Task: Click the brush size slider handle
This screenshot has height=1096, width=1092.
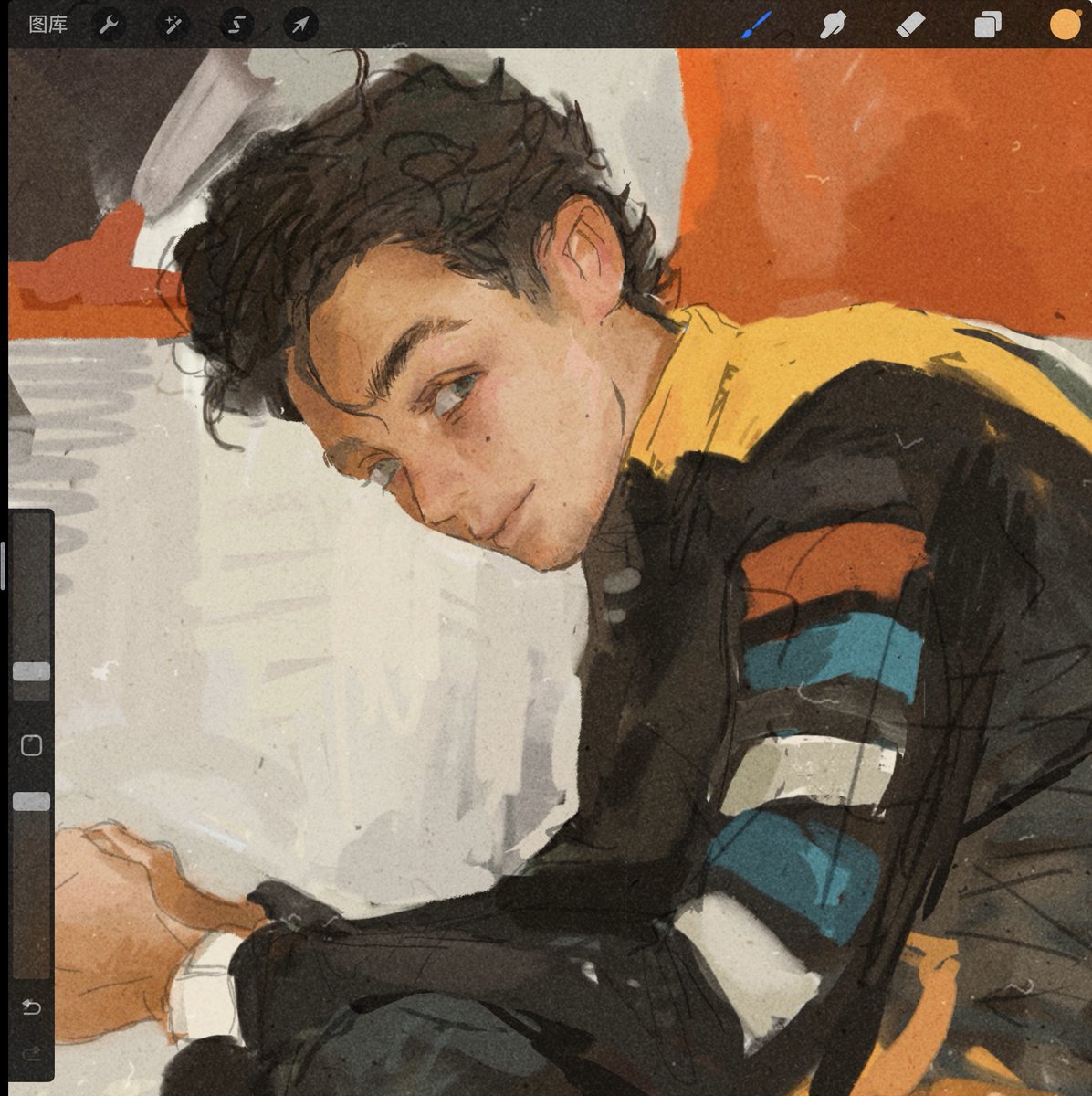Action: pyautogui.click(x=31, y=671)
